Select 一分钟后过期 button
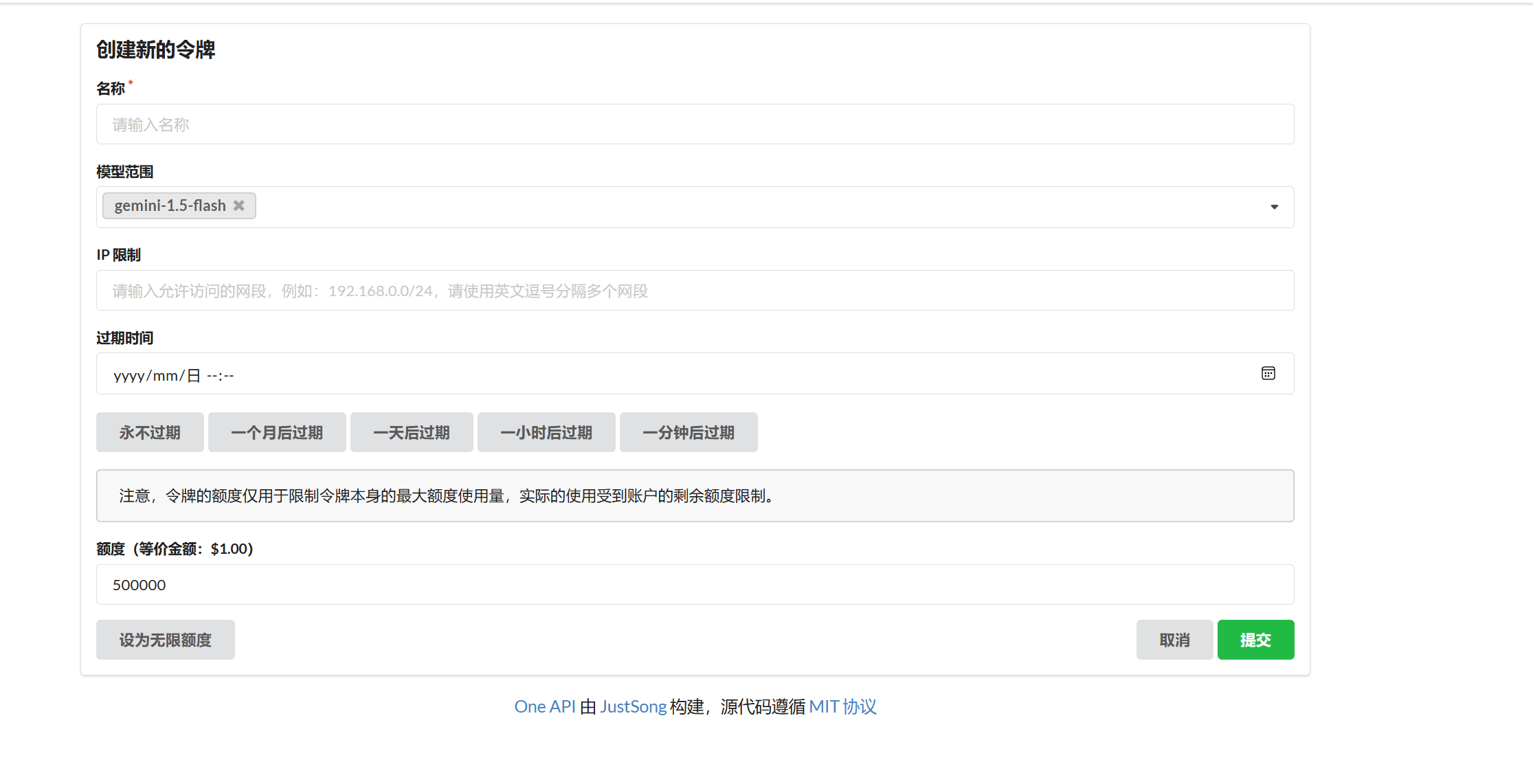The width and height of the screenshot is (1533, 784). tap(689, 433)
